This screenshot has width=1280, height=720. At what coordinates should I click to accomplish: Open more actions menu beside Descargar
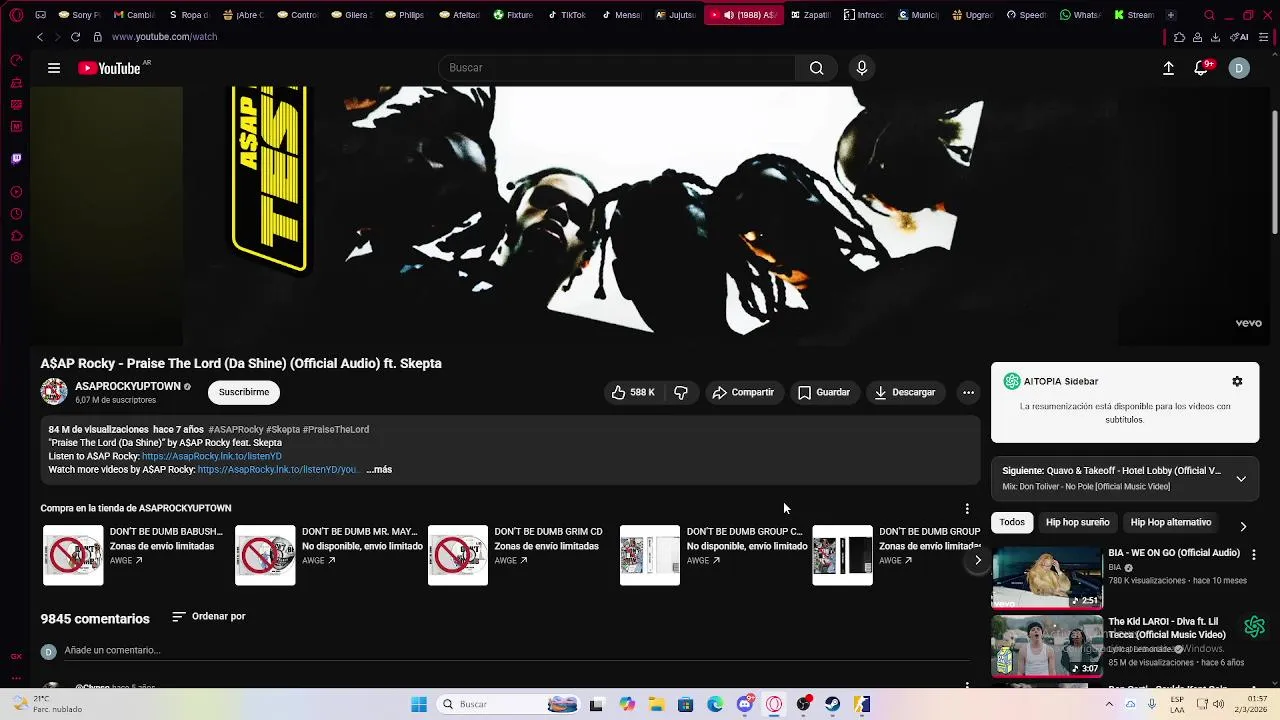pyautogui.click(x=968, y=393)
